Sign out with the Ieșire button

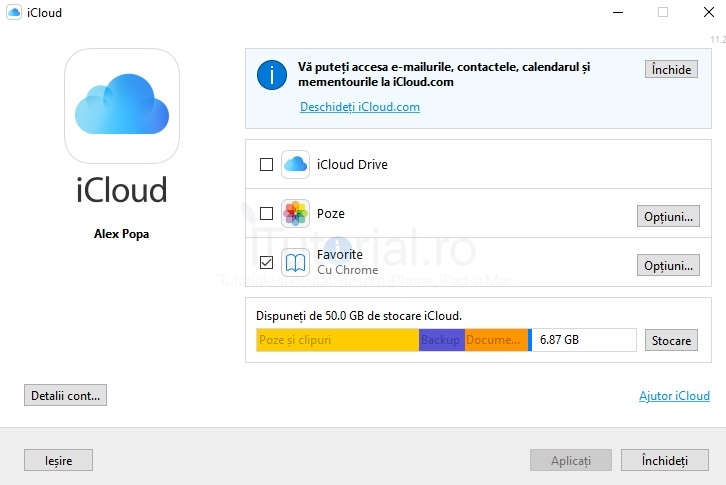tap(58, 460)
